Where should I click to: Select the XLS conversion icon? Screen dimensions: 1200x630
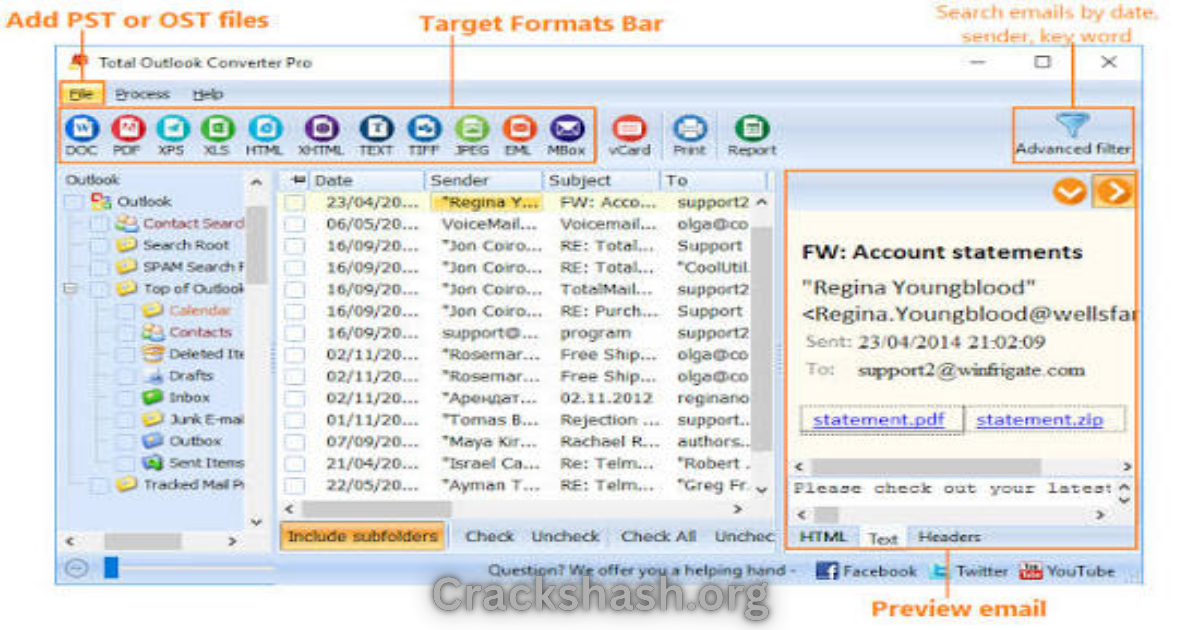[x=217, y=128]
